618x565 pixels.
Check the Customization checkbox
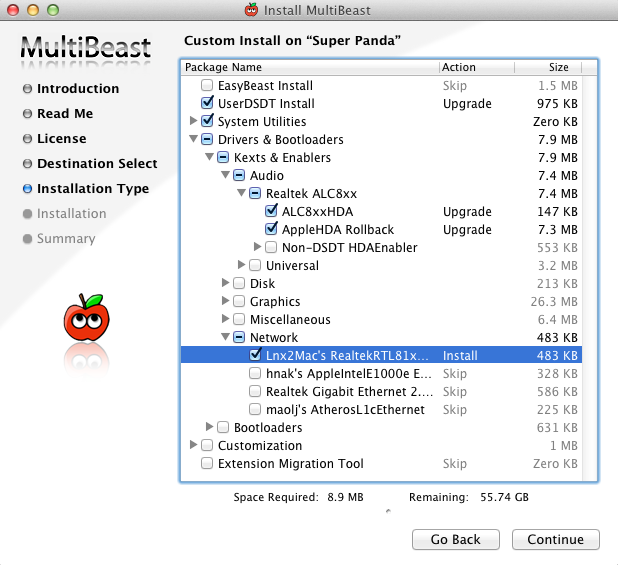207,445
